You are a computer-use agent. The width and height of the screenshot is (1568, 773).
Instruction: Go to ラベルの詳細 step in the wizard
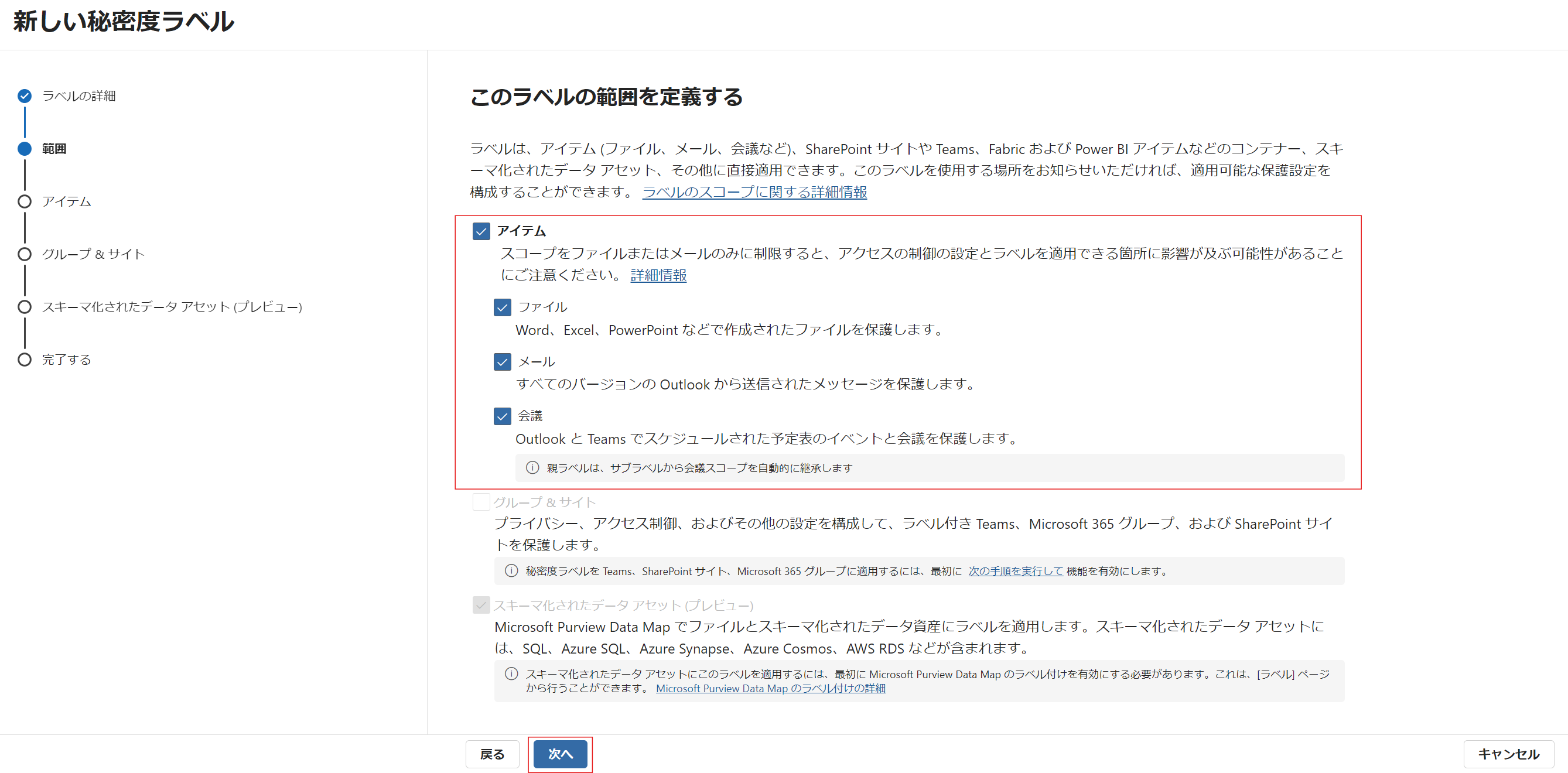(x=78, y=95)
